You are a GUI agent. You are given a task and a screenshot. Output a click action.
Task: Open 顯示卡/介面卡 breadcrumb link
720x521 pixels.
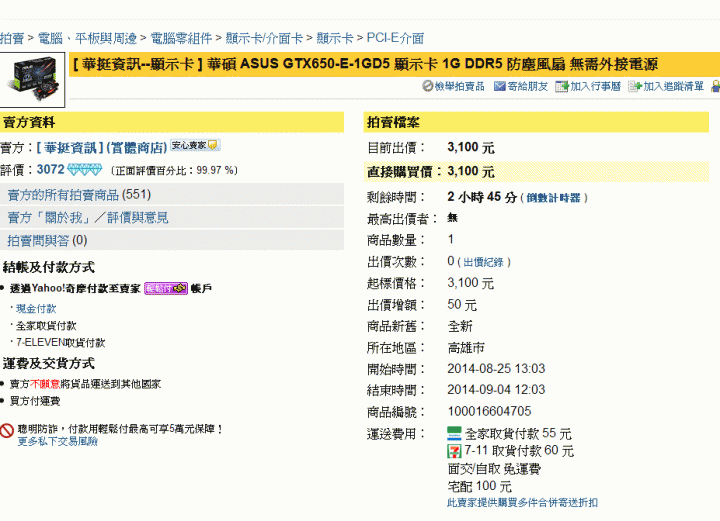[x=264, y=38]
